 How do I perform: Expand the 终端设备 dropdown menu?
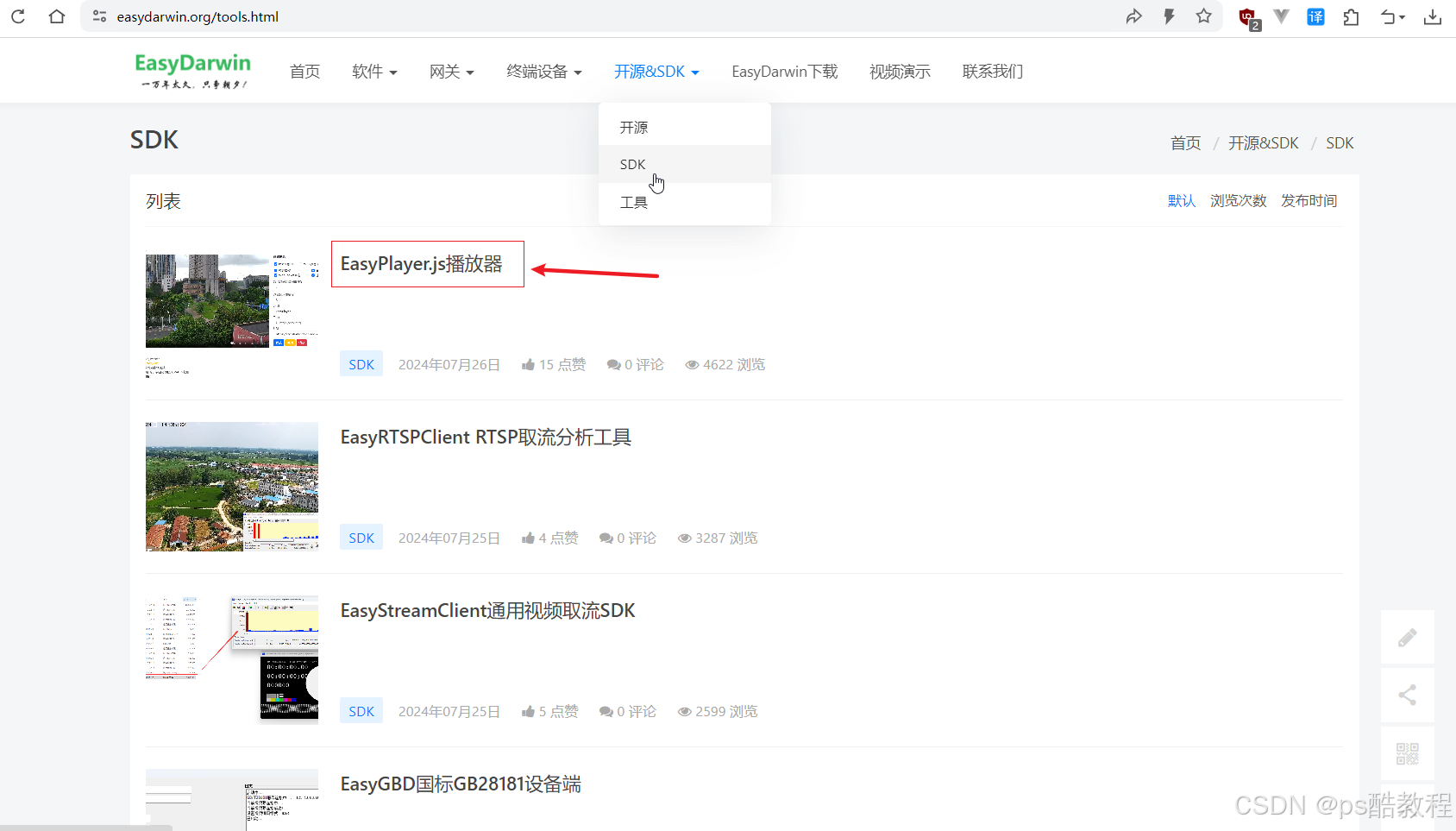pyautogui.click(x=544, y=72)
